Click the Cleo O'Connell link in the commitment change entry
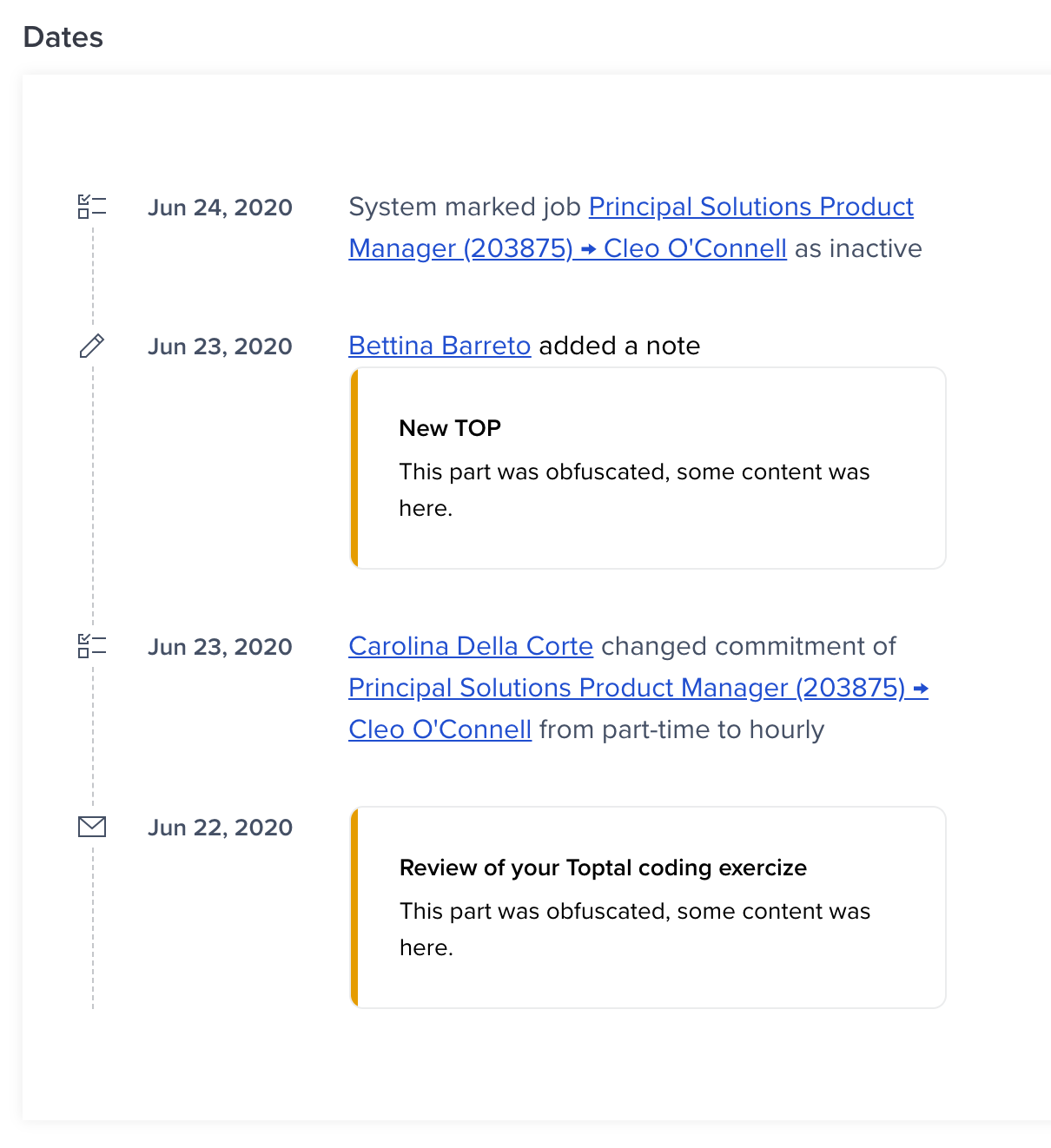The height and width of the screenshot is (1148, 1051). pos(439,729)
